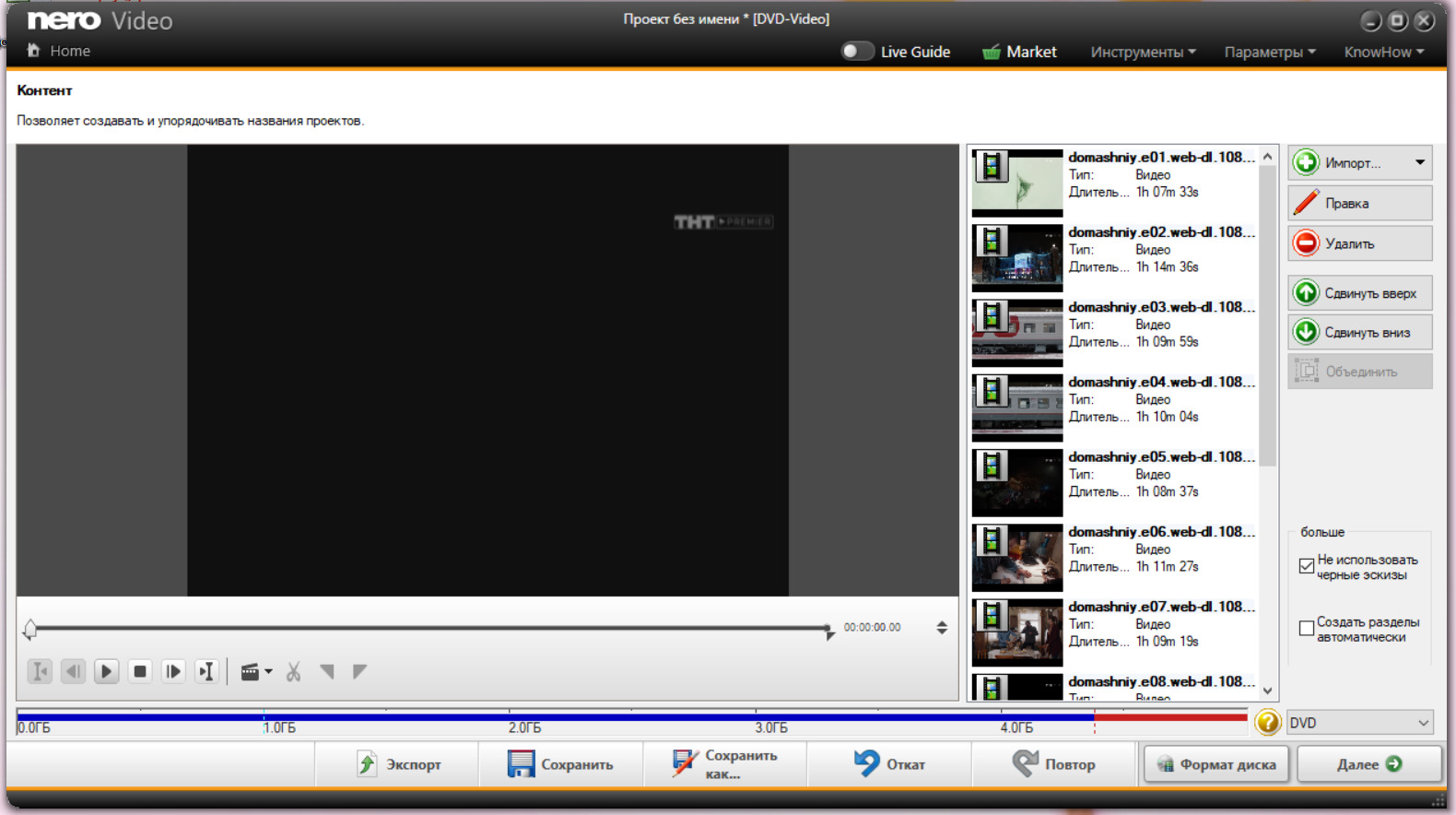Click the Объединить button
This screenshot has width=1456, height=815.
click(1360, 372)
